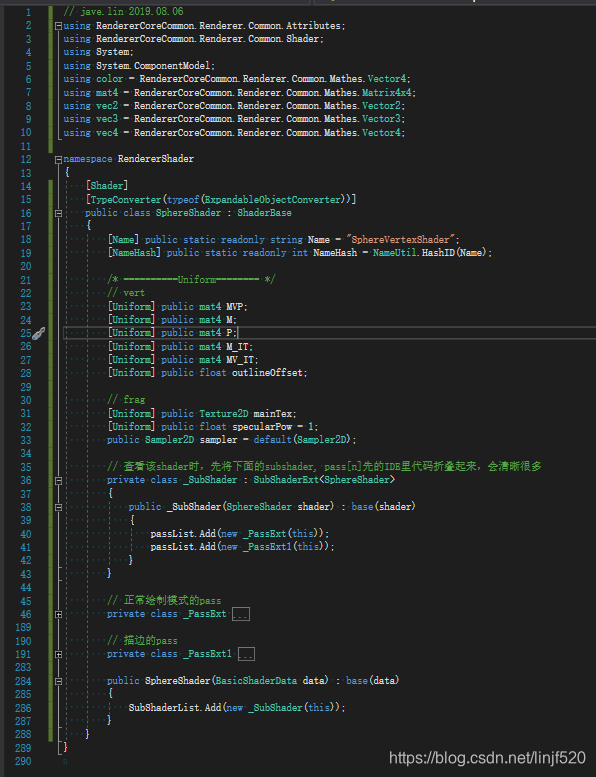Viewport: 596px width, 777px height.
Task: Expand the collapsed _PassExt1 class outline toggle
Action: 58,655
